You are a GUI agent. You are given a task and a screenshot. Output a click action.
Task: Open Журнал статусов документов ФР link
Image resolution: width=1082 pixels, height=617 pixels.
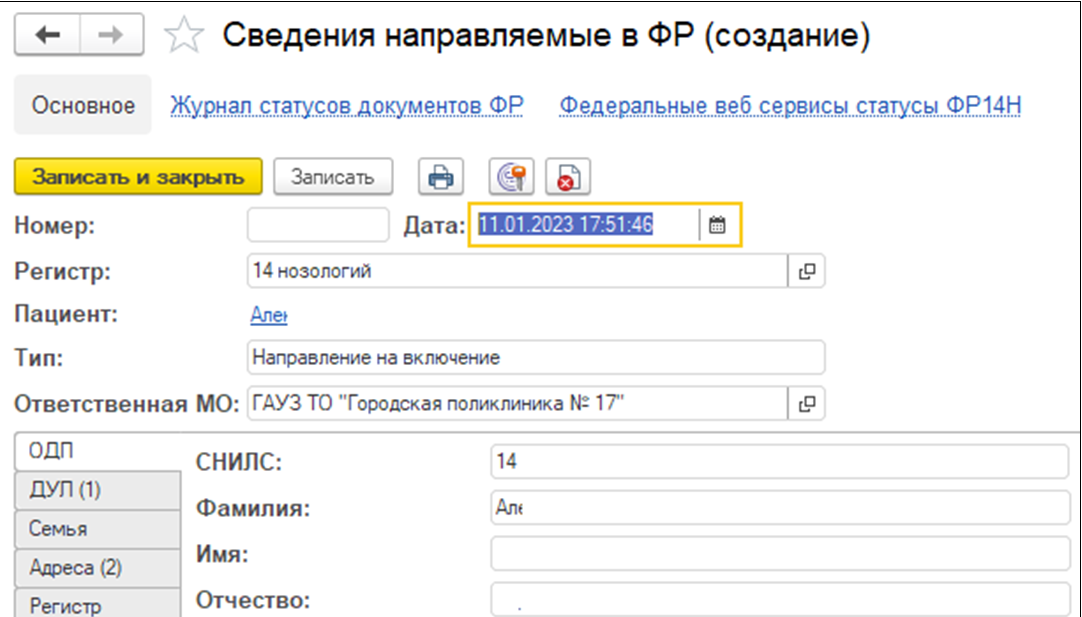coord(347,106)
